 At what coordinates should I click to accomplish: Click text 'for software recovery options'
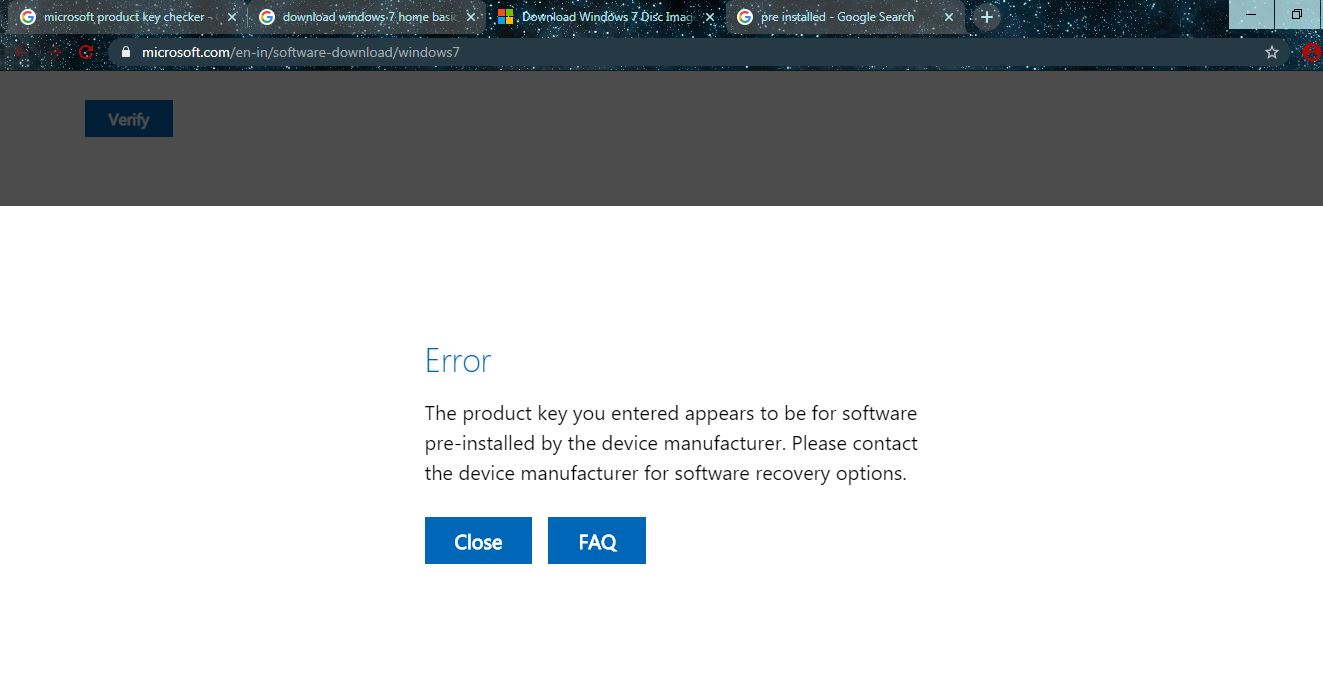(775, 473)
